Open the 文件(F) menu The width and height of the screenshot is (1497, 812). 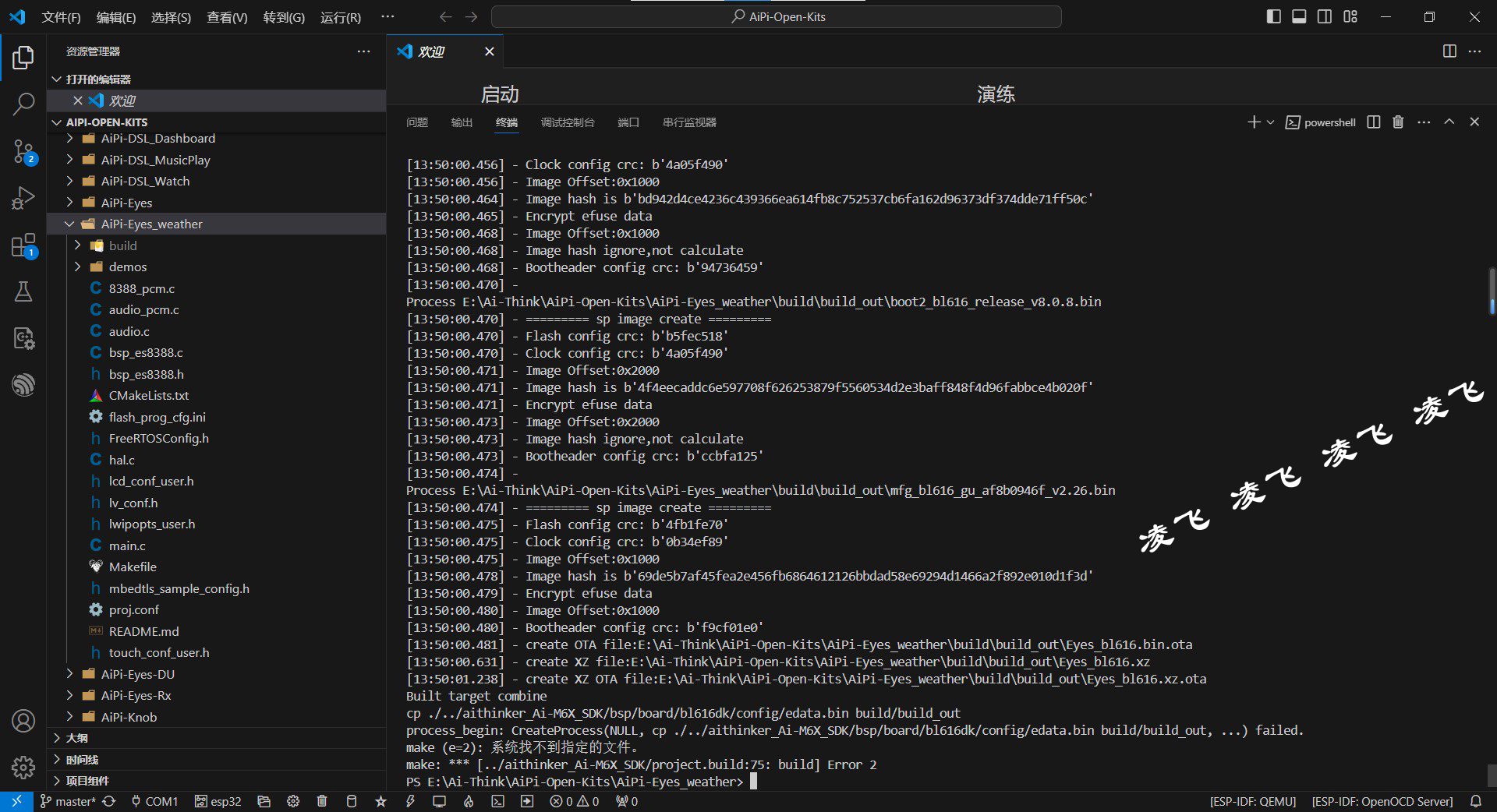tap(61, 17)
